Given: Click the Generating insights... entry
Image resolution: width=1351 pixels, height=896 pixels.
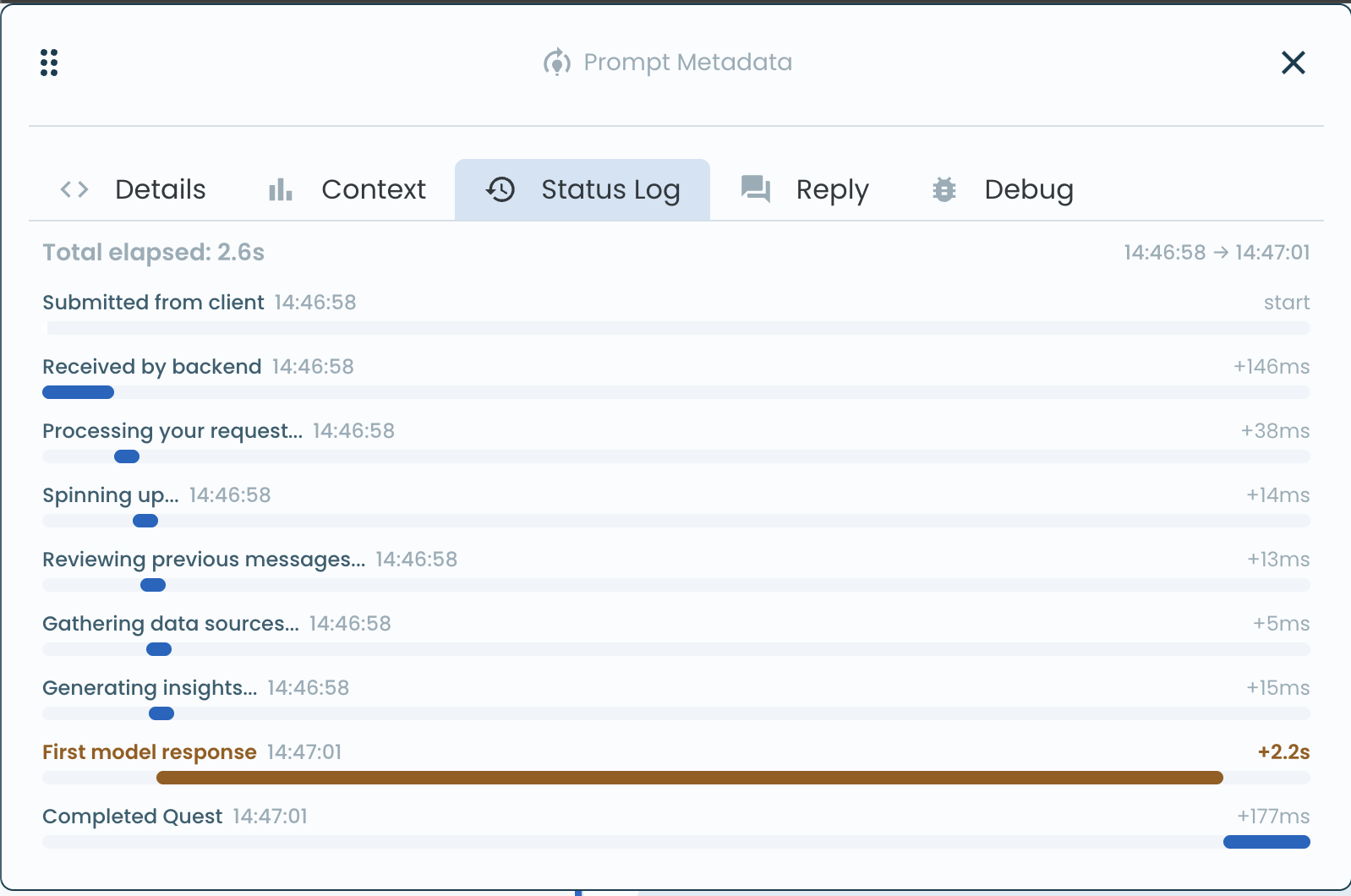Looking at the screenshot, I should tap(676, 698).
